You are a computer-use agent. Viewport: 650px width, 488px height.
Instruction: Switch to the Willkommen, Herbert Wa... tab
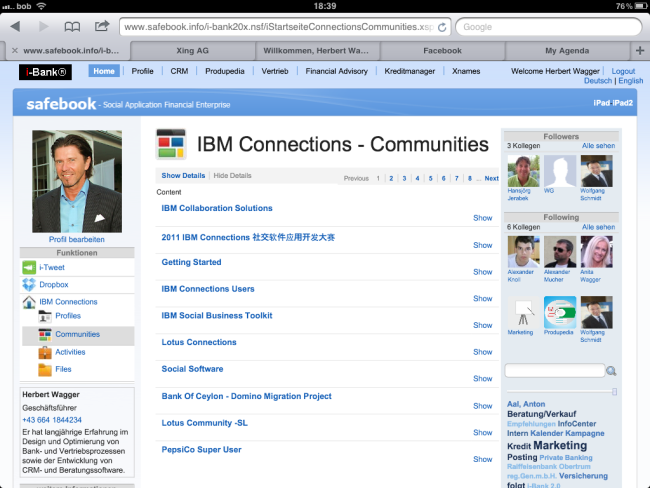point(316,51)
